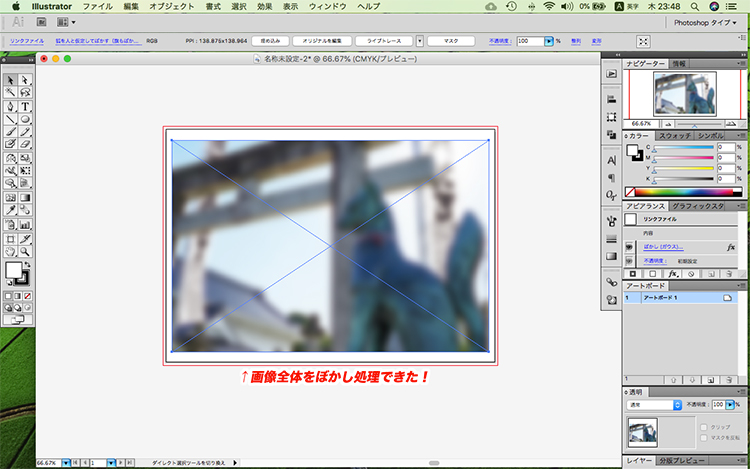The height and width of the screenshot is (469, 750).
Task: Select the Lasso tool
Action: tap(25, 92)
